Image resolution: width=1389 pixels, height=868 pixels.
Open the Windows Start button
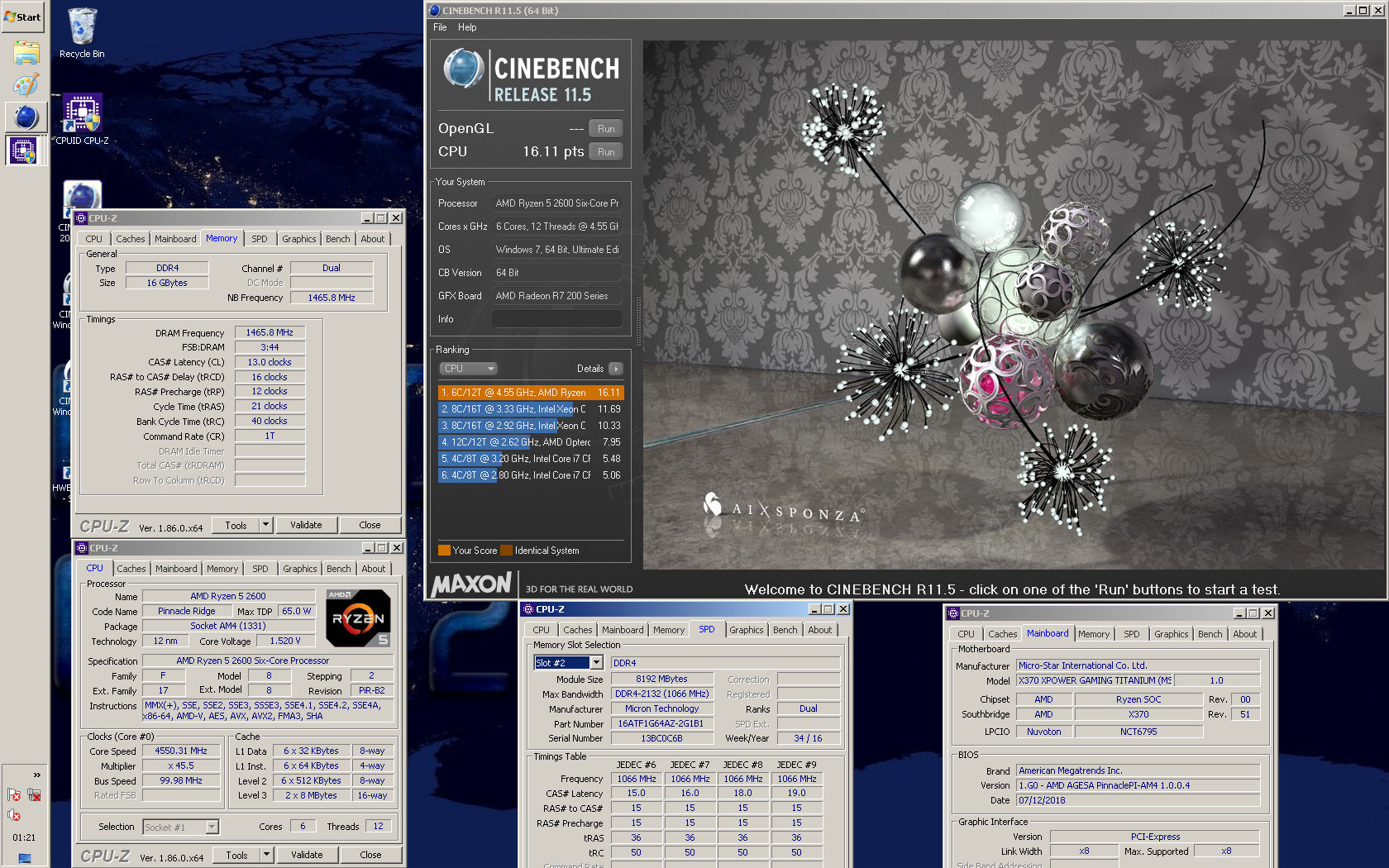coord(22,17)
